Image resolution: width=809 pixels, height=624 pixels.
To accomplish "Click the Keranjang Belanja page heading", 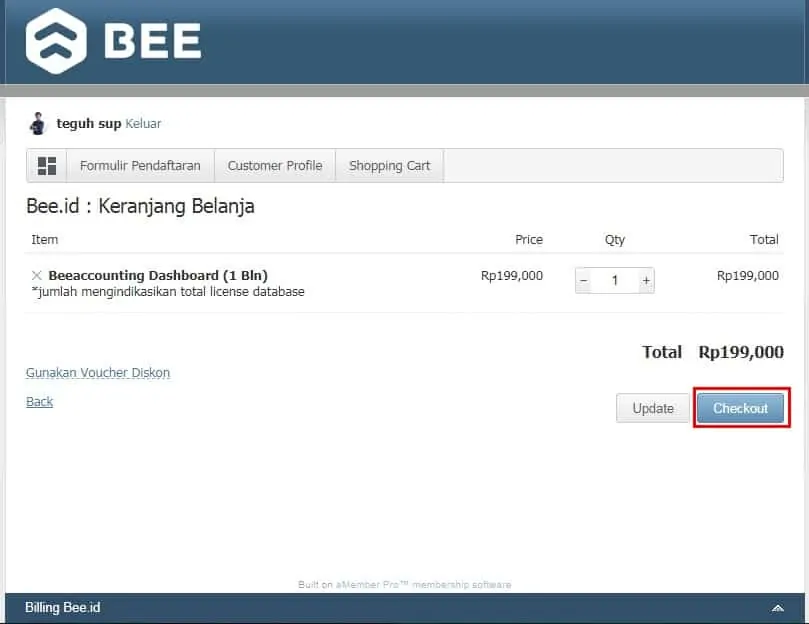I will [140, 206].
